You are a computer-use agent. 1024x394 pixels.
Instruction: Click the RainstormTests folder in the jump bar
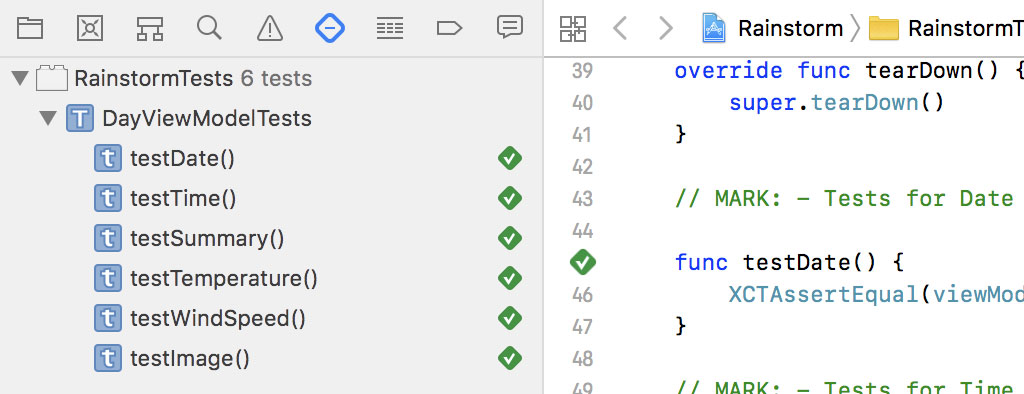pyautogui.click(x=946, y=29)
